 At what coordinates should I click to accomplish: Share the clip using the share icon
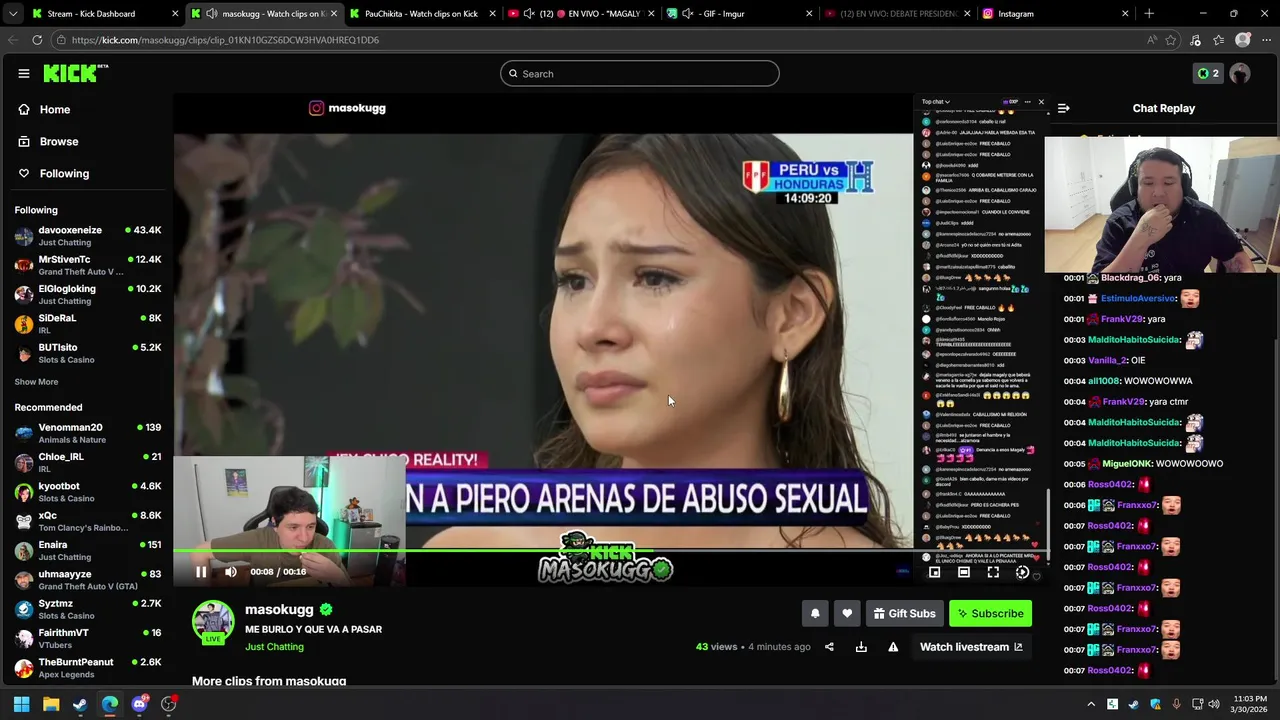point(829,647)
